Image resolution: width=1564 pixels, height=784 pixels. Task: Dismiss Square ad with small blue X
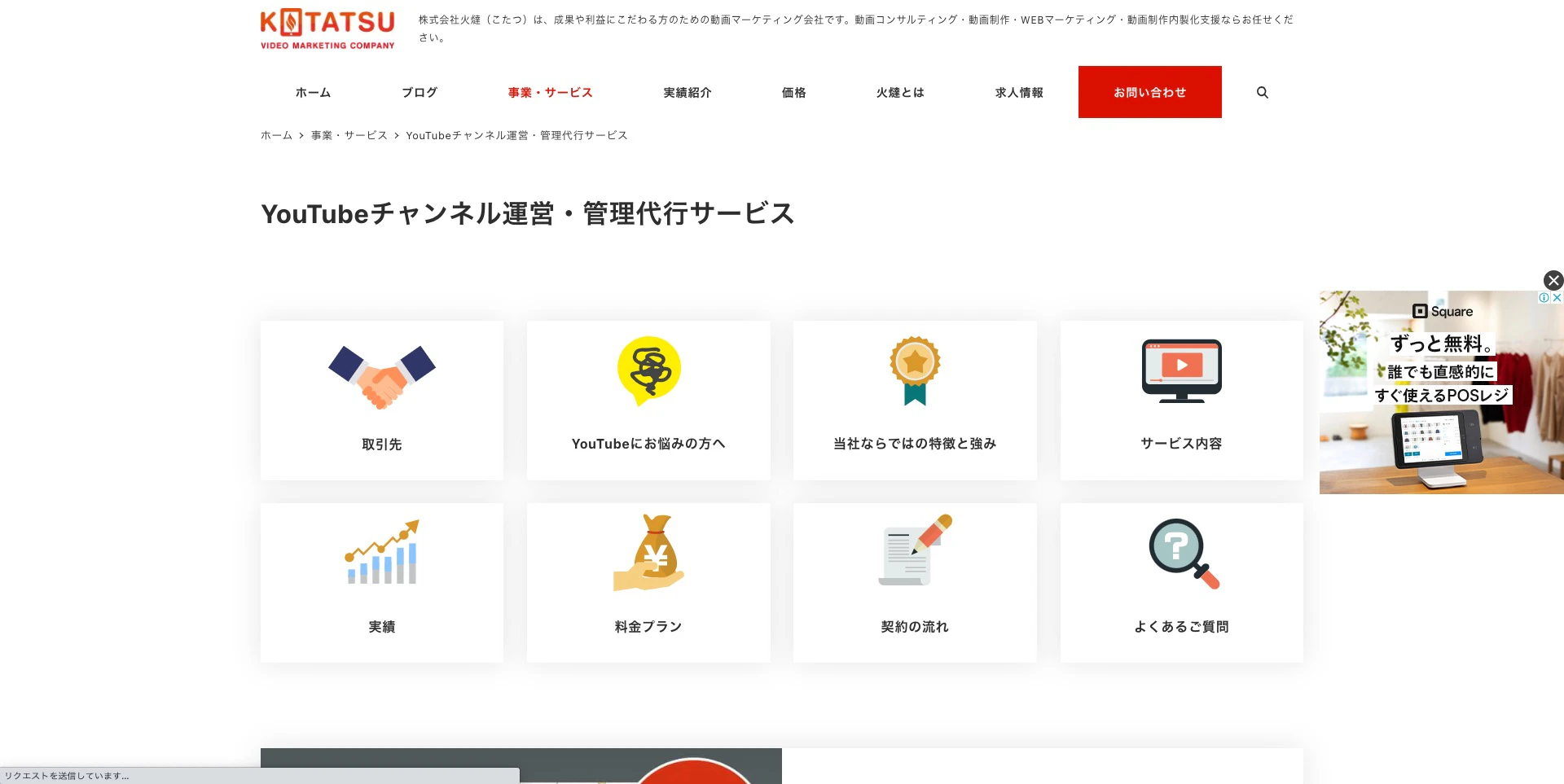[x=1557, y=298]
